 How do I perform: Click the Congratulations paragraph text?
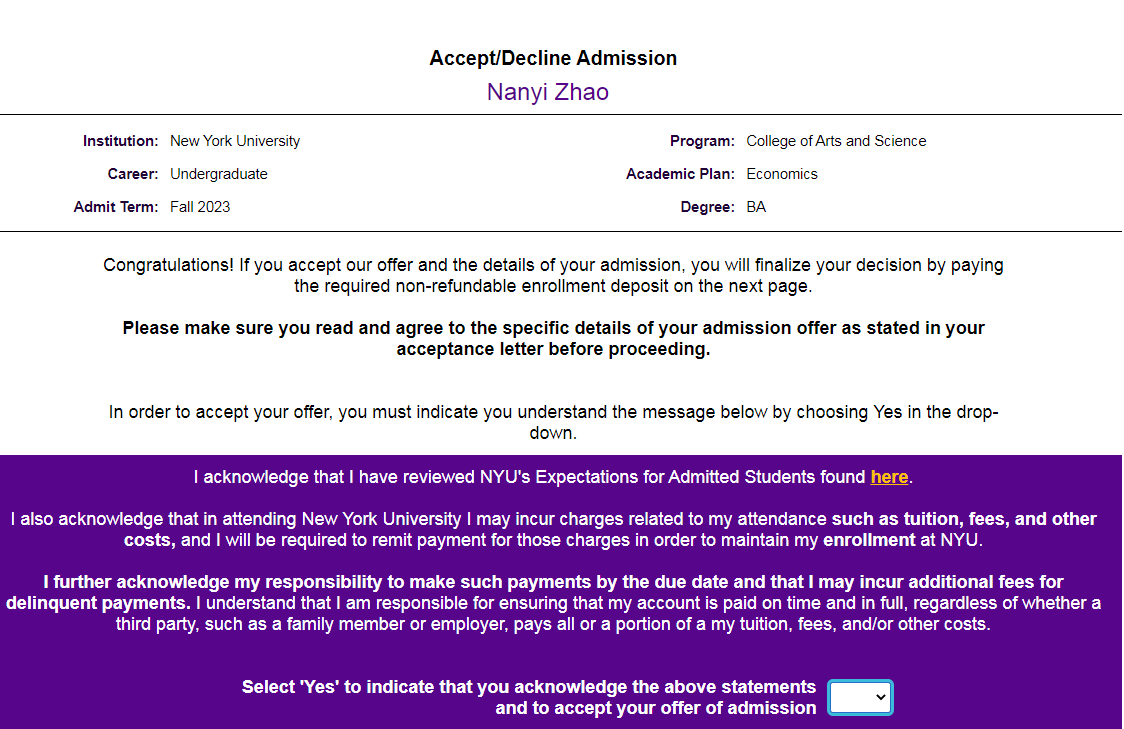point(553,276)
